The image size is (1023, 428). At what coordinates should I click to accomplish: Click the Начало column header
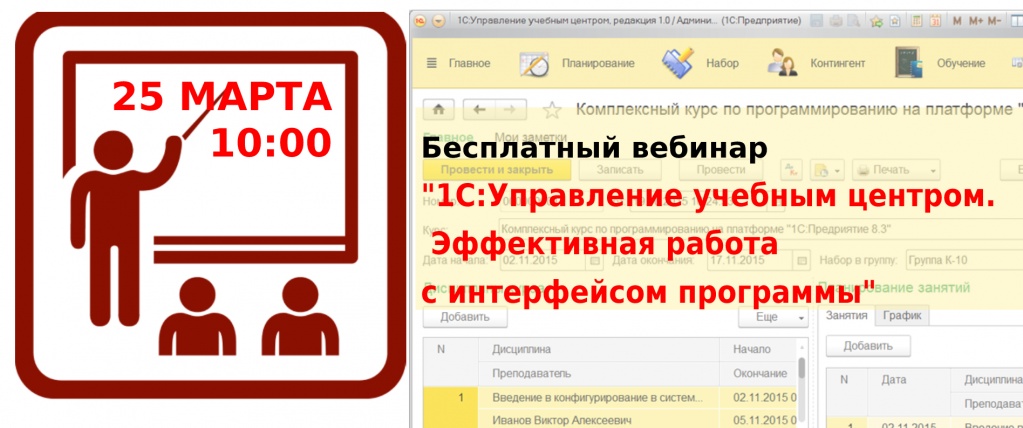tap(758, 350)
